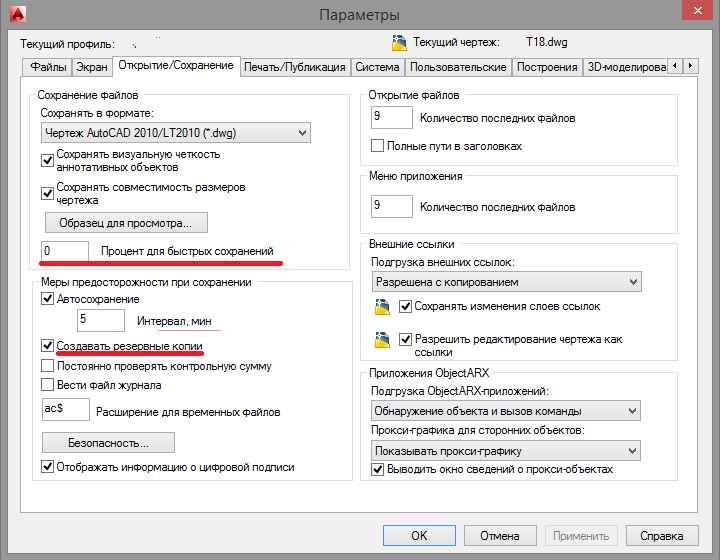
Task: Open the Печать/Публикация tab
Action: pos(295,67)
